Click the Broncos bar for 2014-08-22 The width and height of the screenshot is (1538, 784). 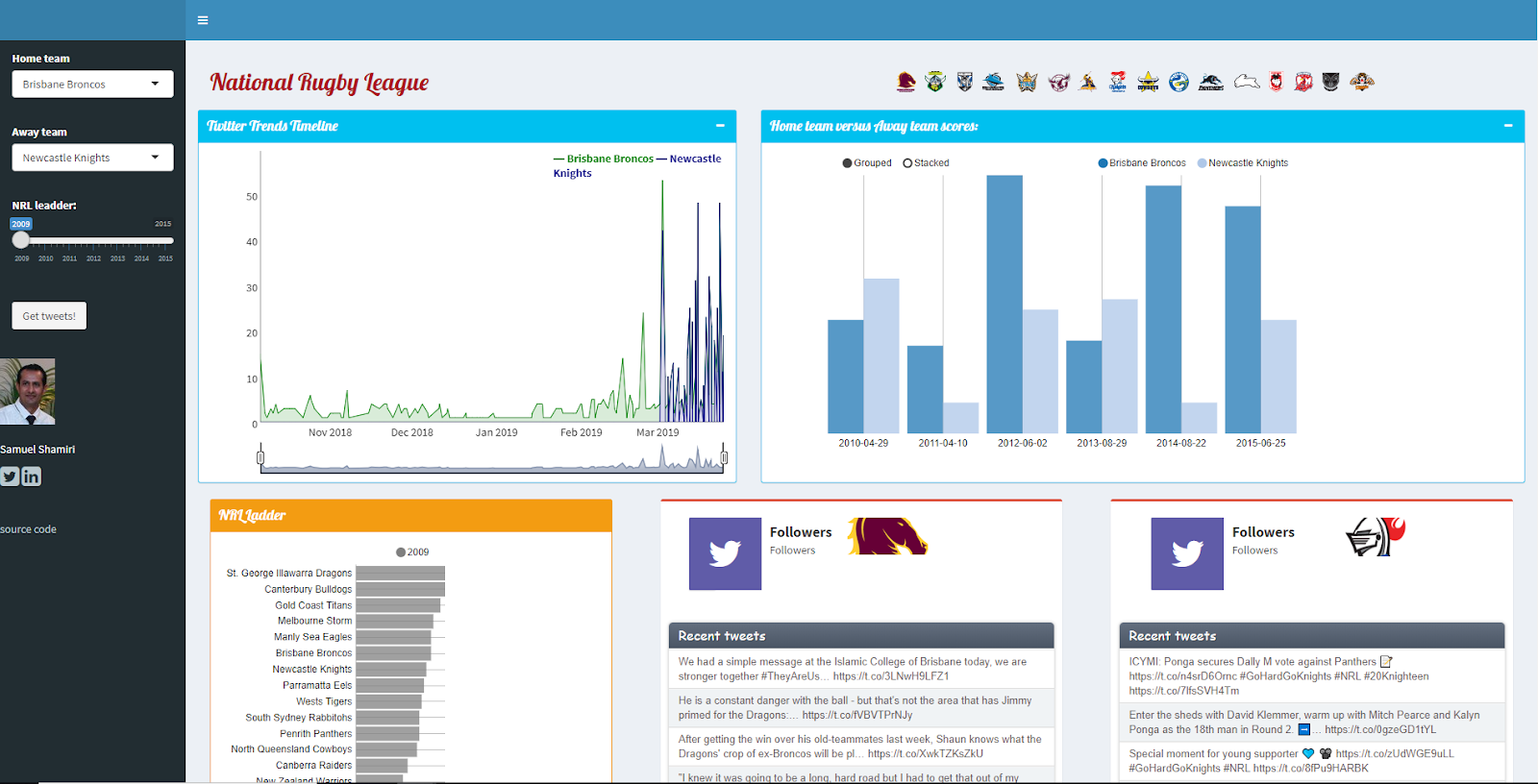point(1163,309)
